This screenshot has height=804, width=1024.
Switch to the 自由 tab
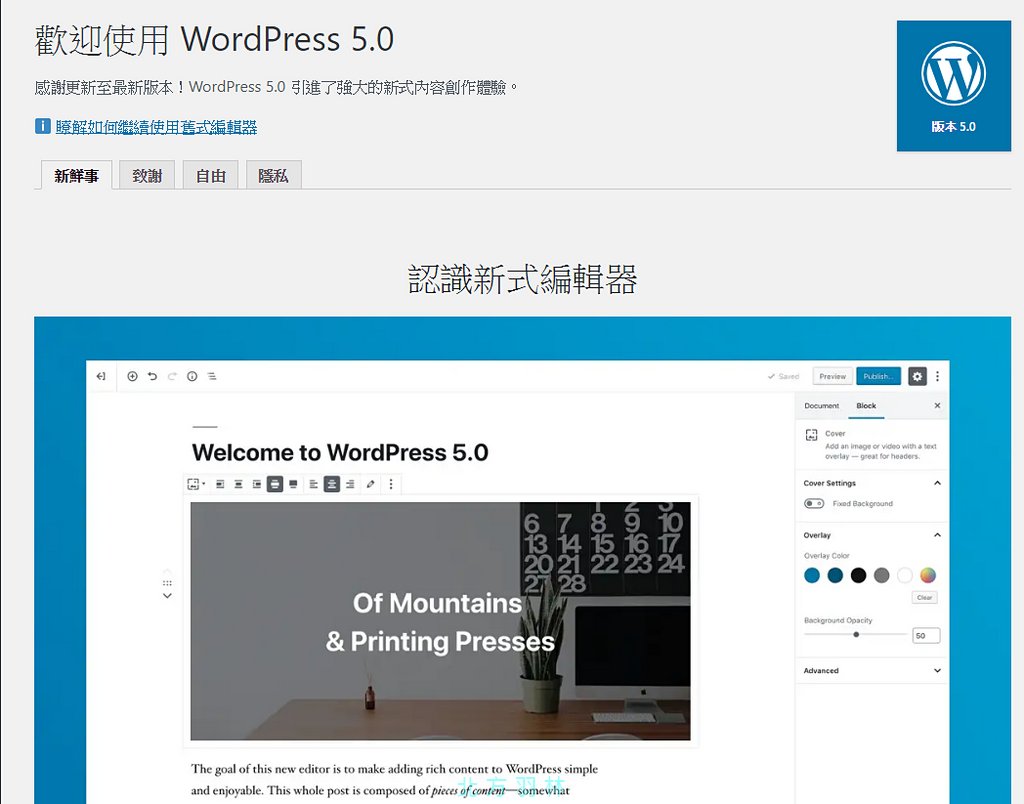pyautogui.click(x=210, y=175)
